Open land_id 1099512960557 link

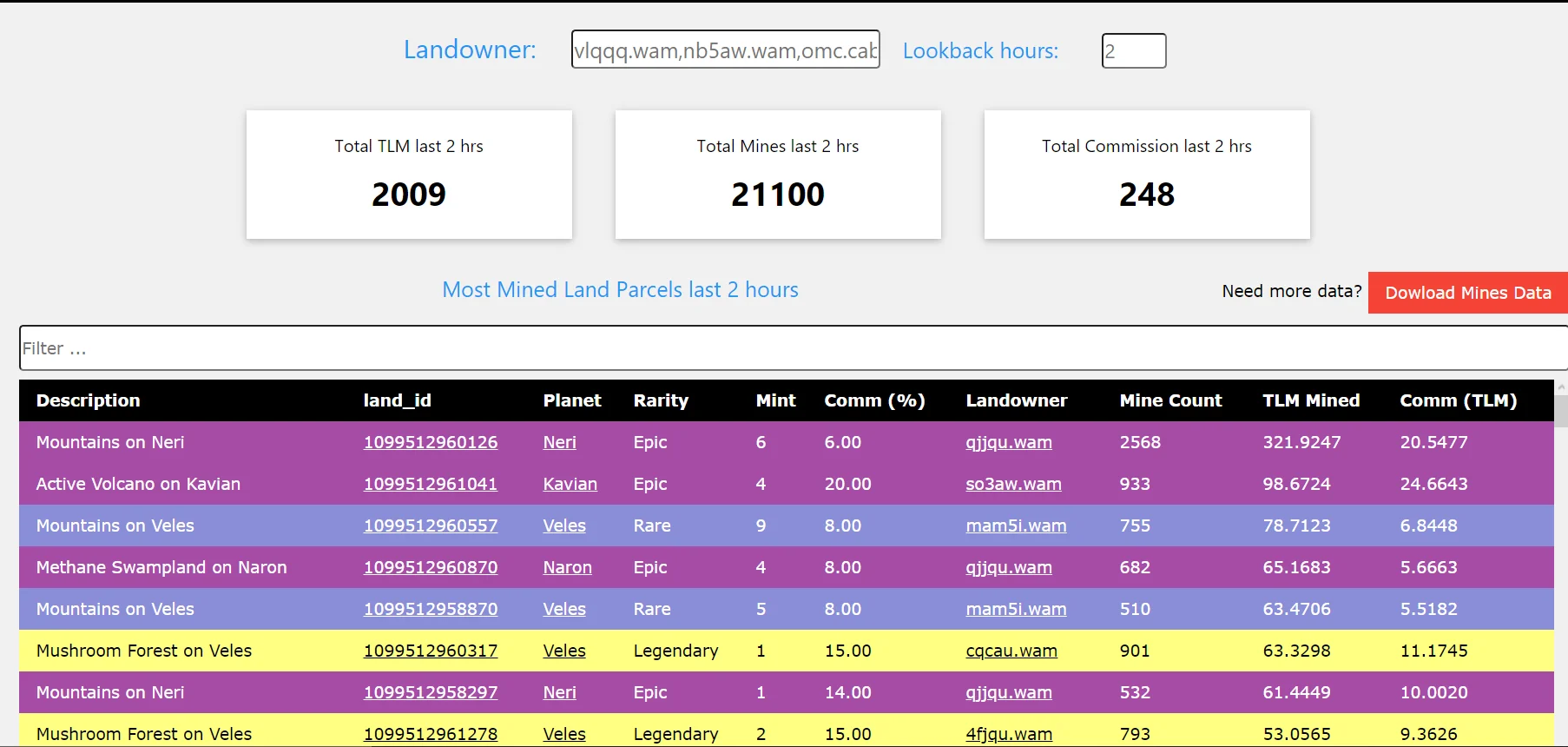coord(431,526)
